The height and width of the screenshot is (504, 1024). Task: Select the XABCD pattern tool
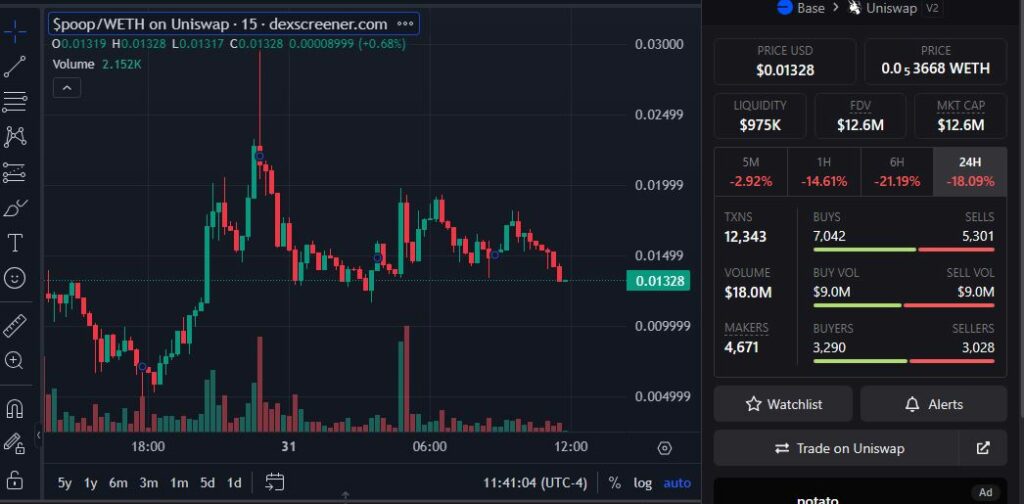coord(14,136)
